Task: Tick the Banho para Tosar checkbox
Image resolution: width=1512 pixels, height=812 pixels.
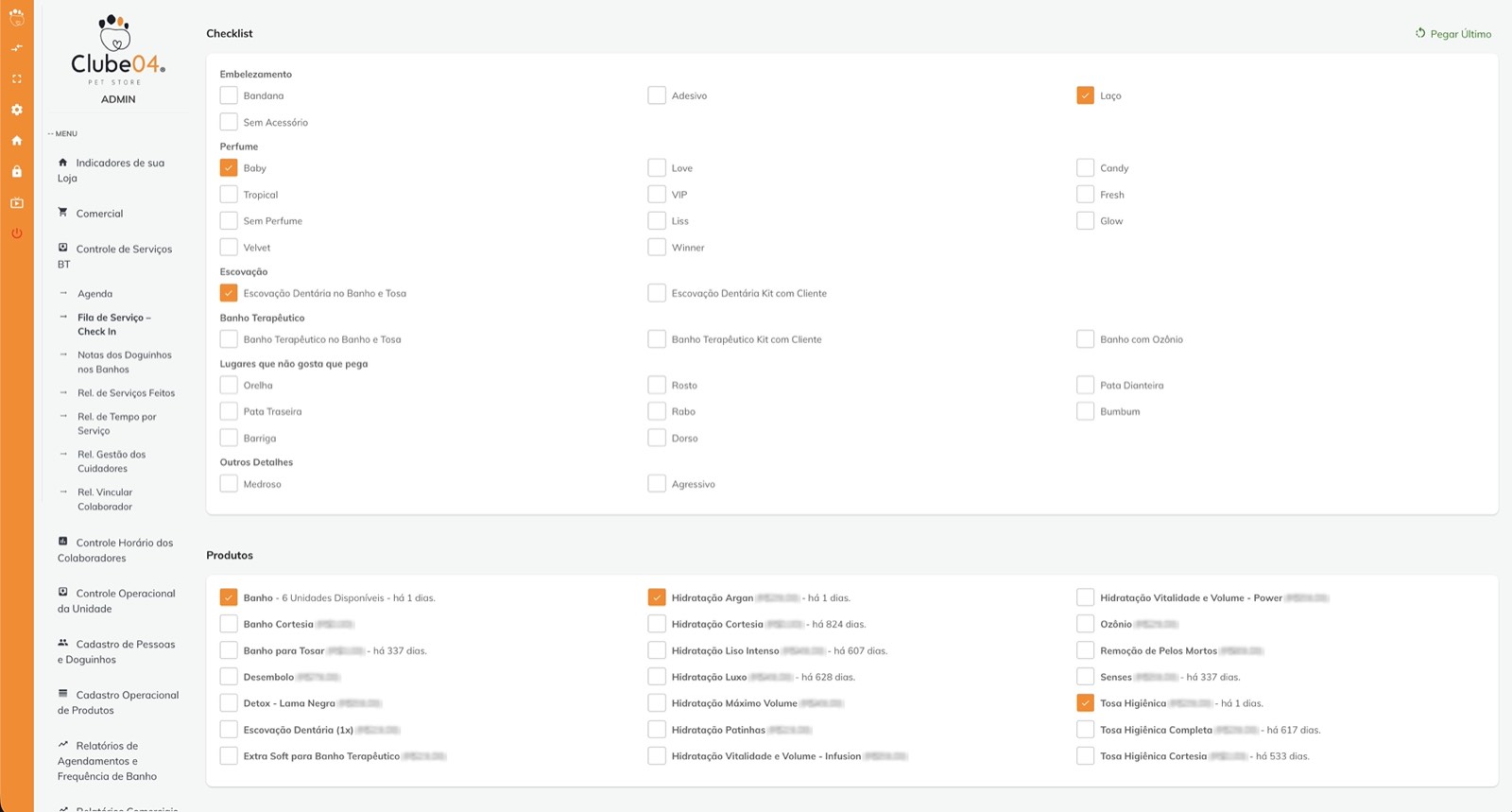Action: [229, 650]
